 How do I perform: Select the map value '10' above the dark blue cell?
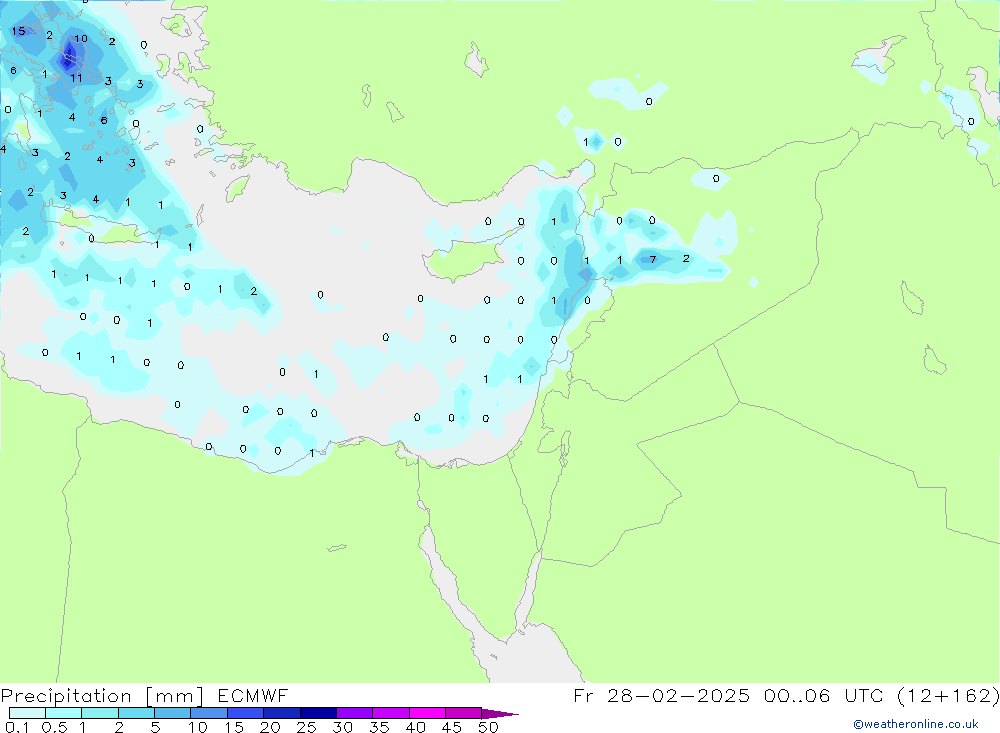80,38
